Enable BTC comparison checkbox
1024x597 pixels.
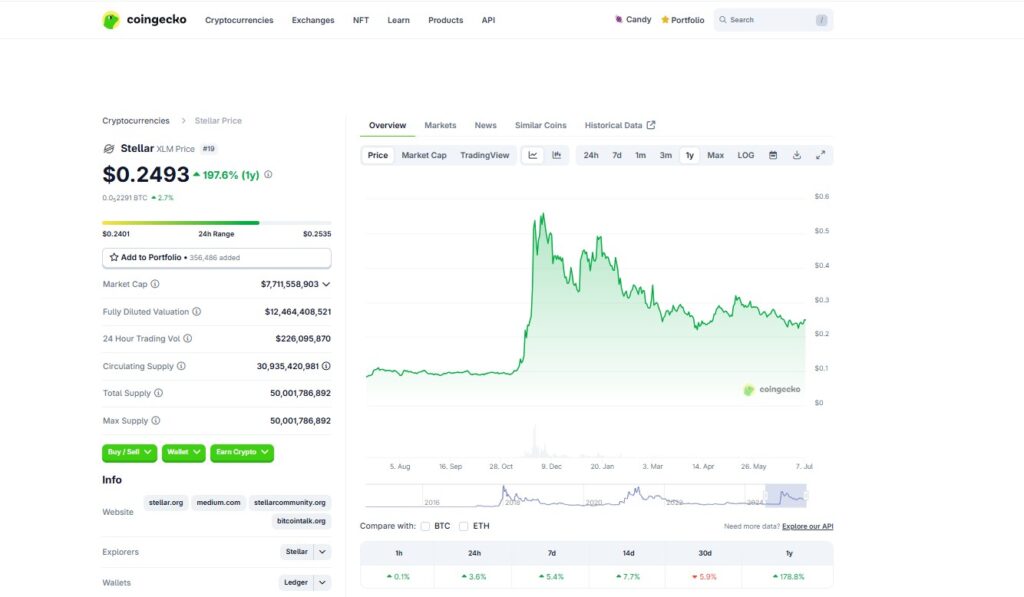425,526
